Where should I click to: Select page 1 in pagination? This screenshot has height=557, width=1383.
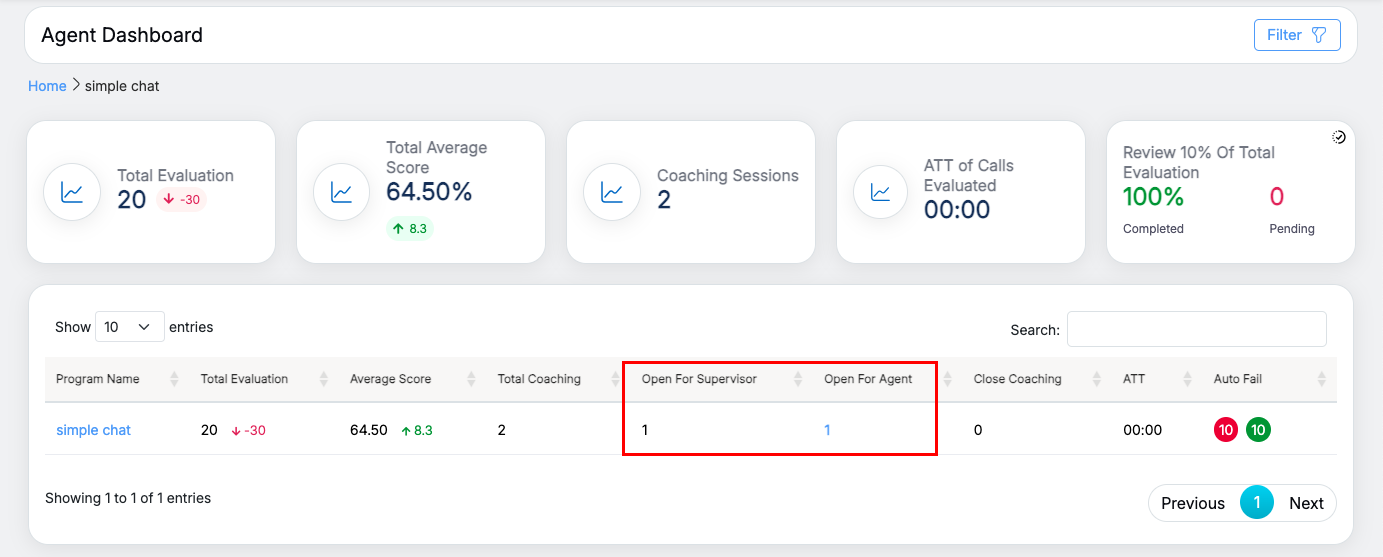coord(1256,503)
